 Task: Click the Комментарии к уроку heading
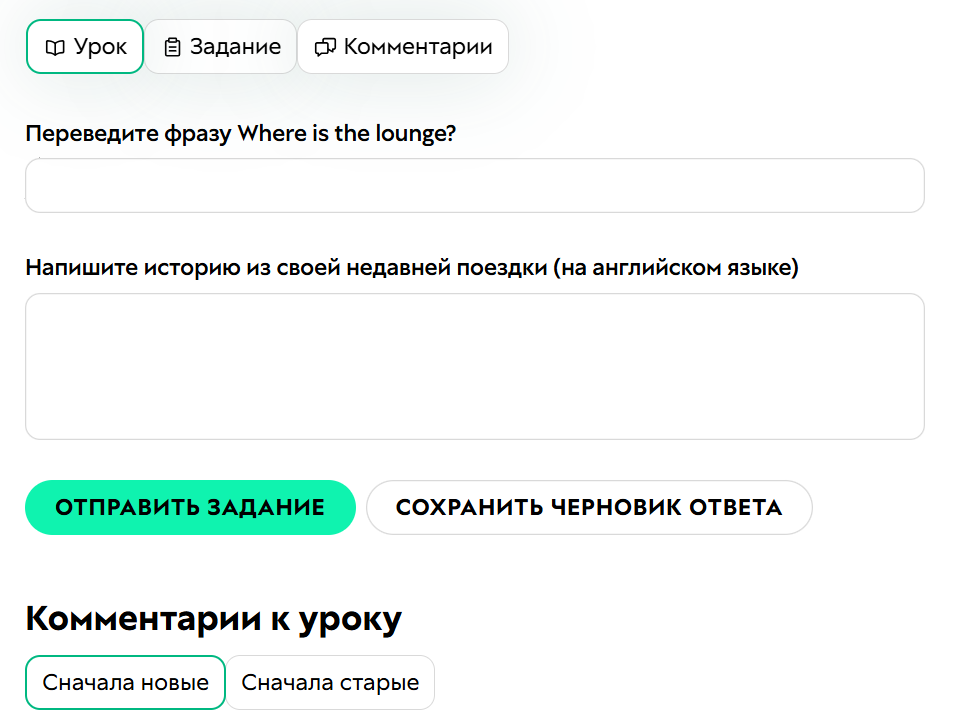(x=213, y=618)
